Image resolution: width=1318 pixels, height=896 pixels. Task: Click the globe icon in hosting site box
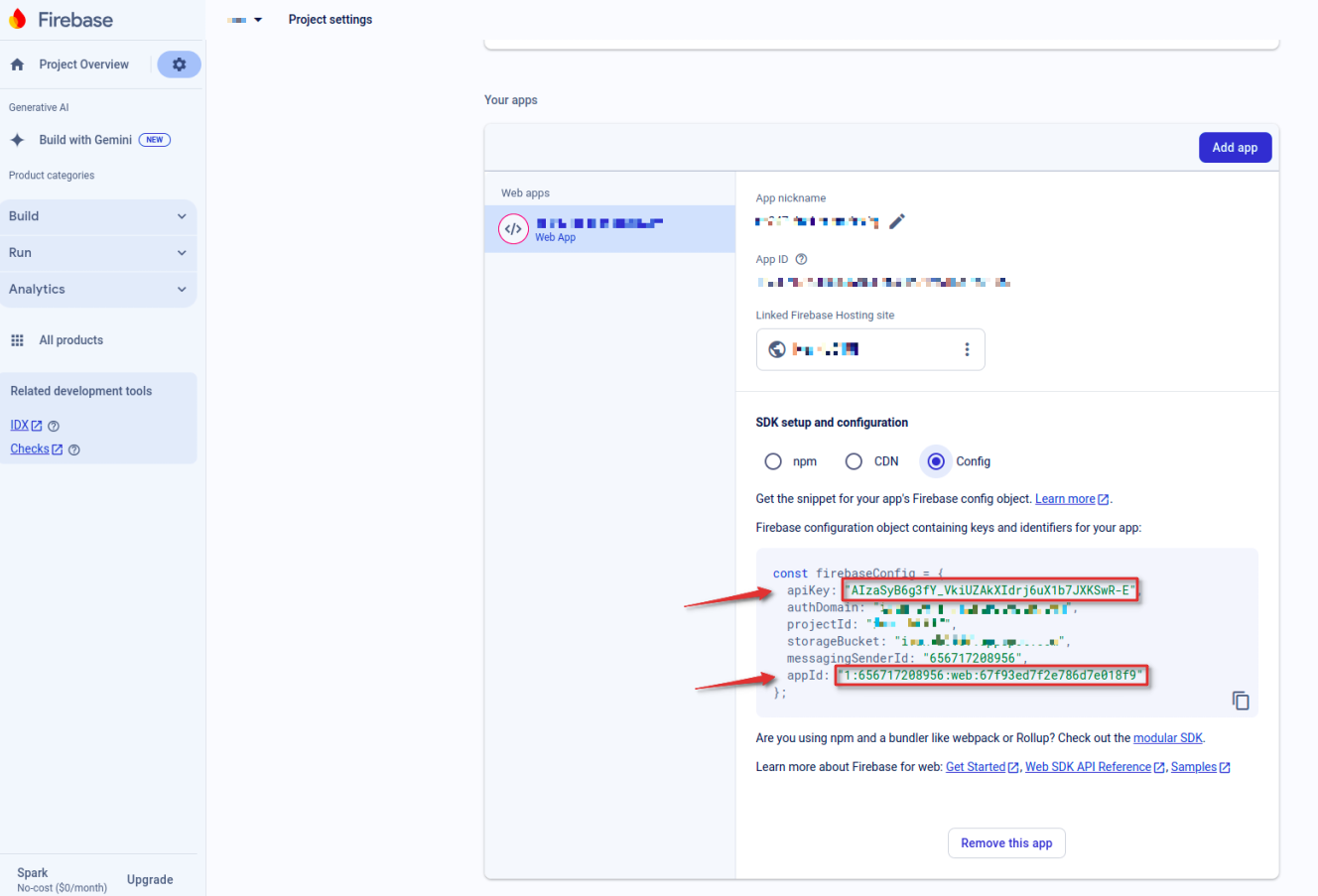pos(777,349)
